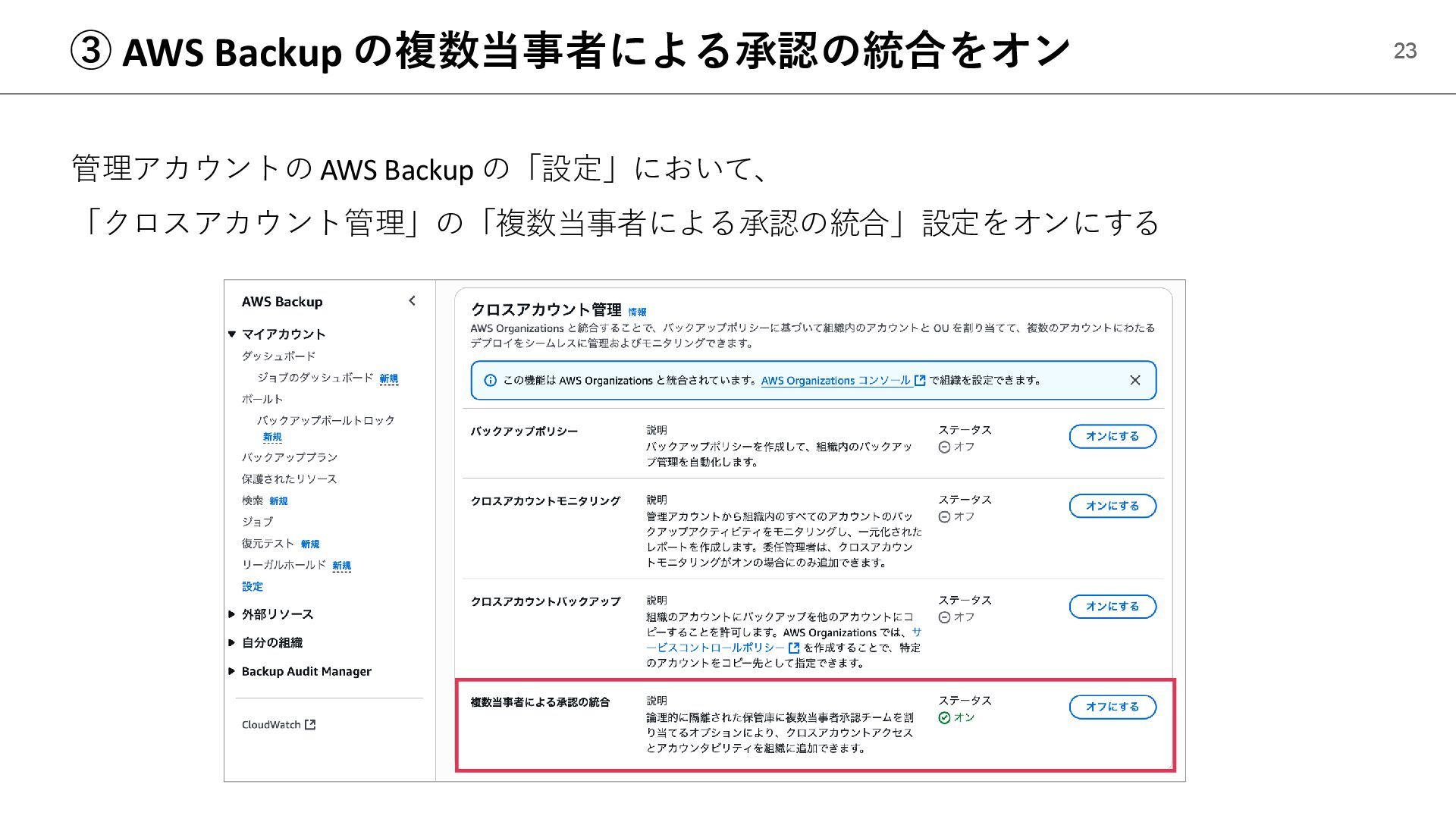Open ジョブ in the sidebar
This screenshot has width=1456, height=819.
pos(257,522)
